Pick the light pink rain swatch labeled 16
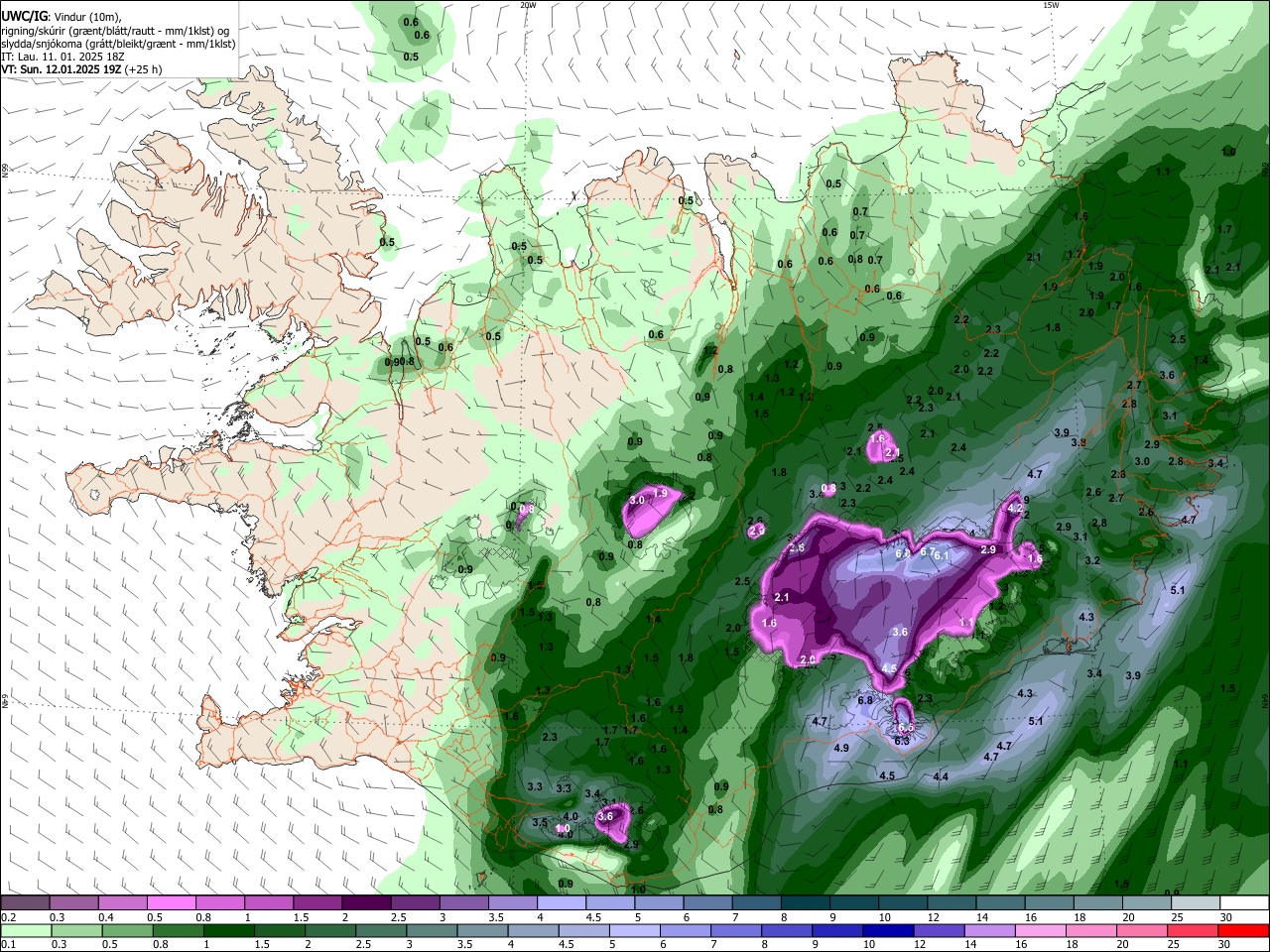 pyautogui.click(x=1040, y=930)
